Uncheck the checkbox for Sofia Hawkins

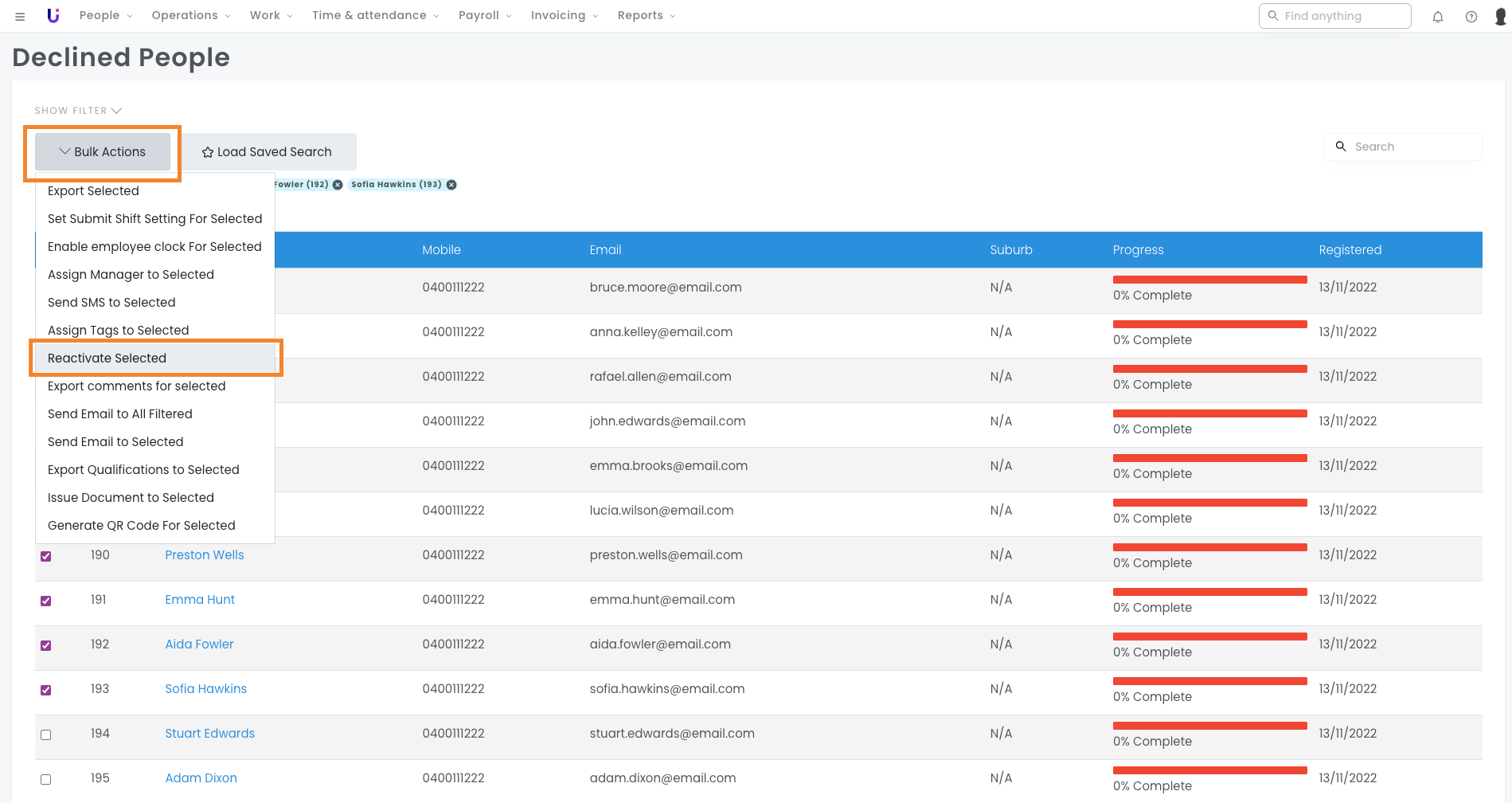tap(46, 690)
